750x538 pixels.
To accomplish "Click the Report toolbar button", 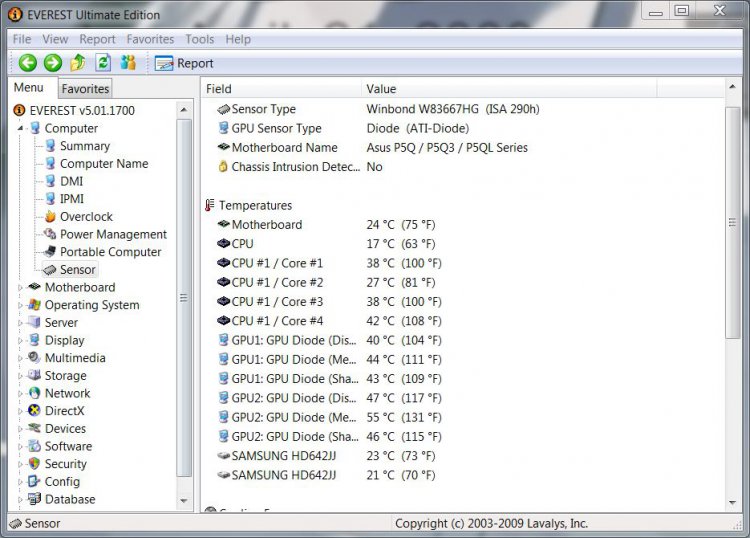I will click(x=184, y=63).
